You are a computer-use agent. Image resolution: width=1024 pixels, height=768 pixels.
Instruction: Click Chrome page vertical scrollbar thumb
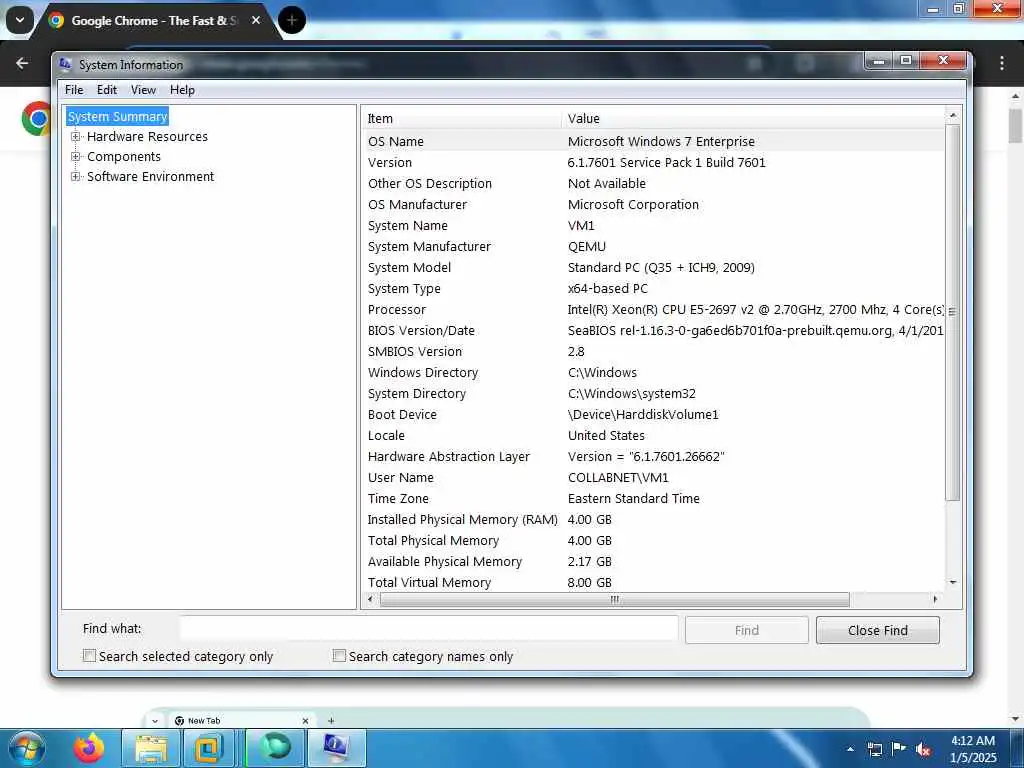1016,125
